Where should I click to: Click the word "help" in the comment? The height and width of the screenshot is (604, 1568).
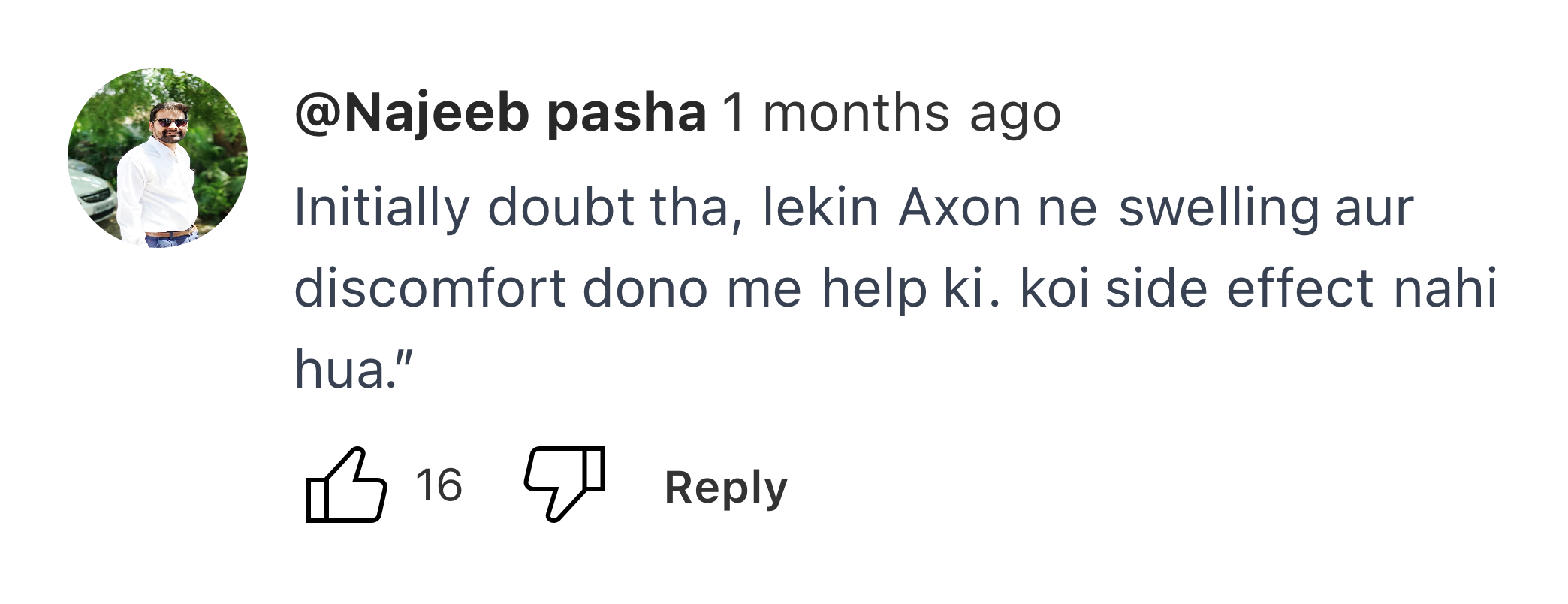[x=874, y=289]
